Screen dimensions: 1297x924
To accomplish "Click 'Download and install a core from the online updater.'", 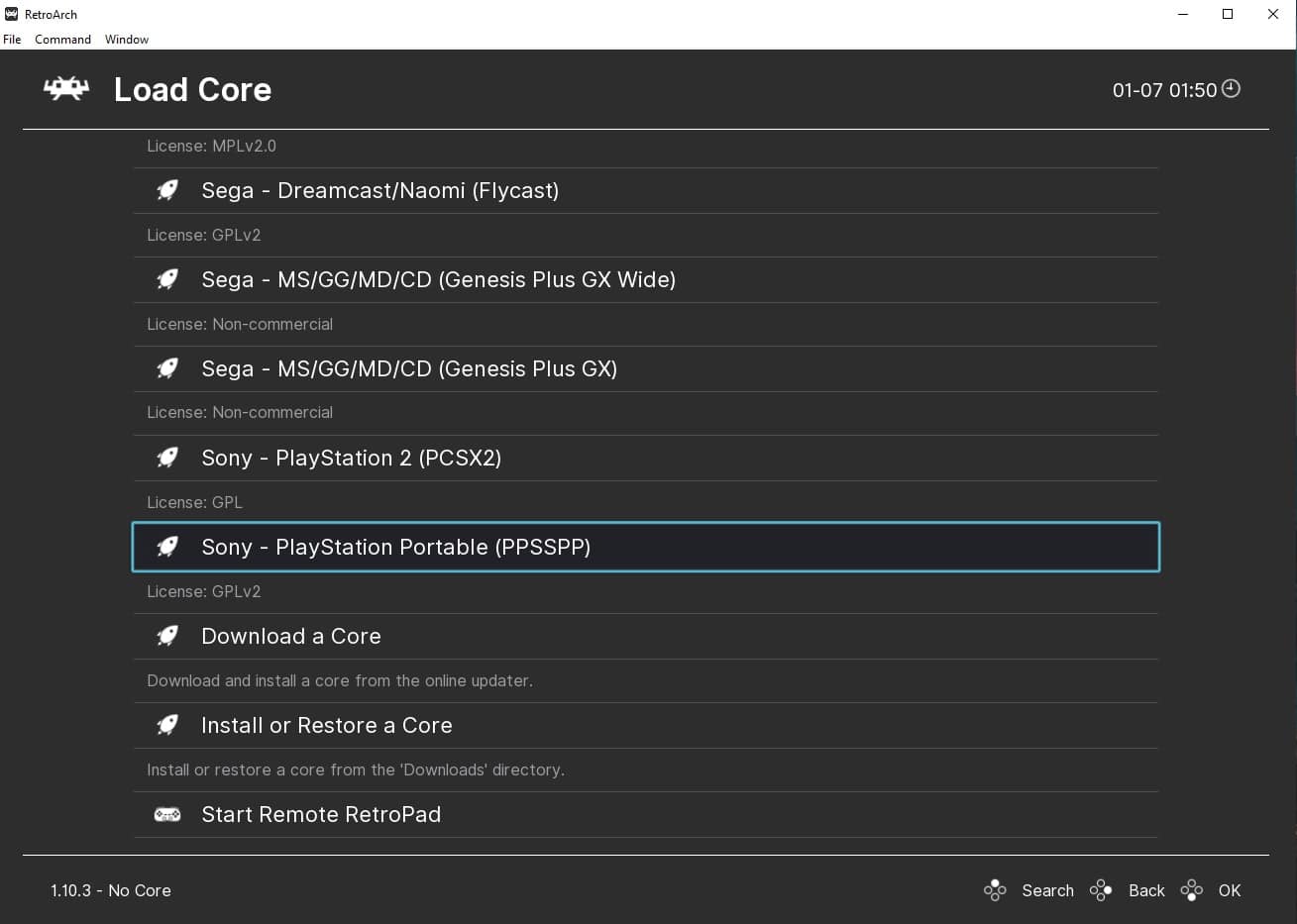I will (x=340, y=680).
